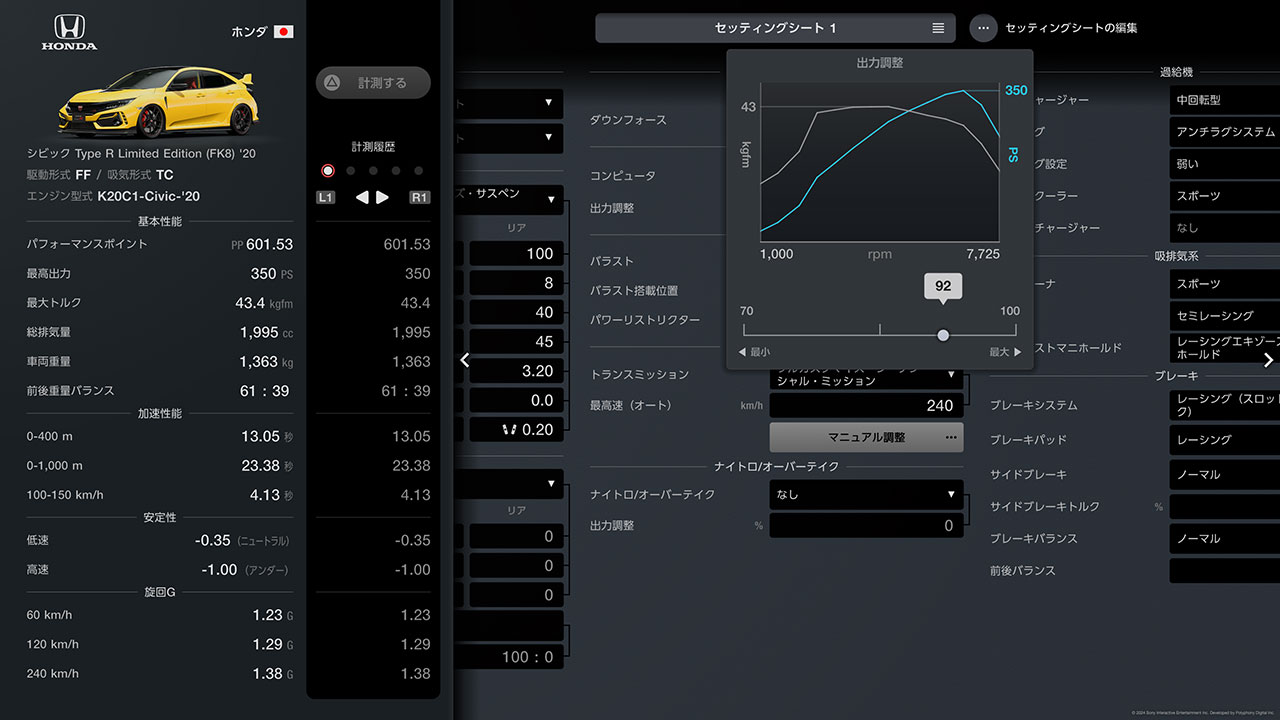Click the 前後バランス field
This screenshot has width=1280, height=720.
click(x=1224, y=570)
